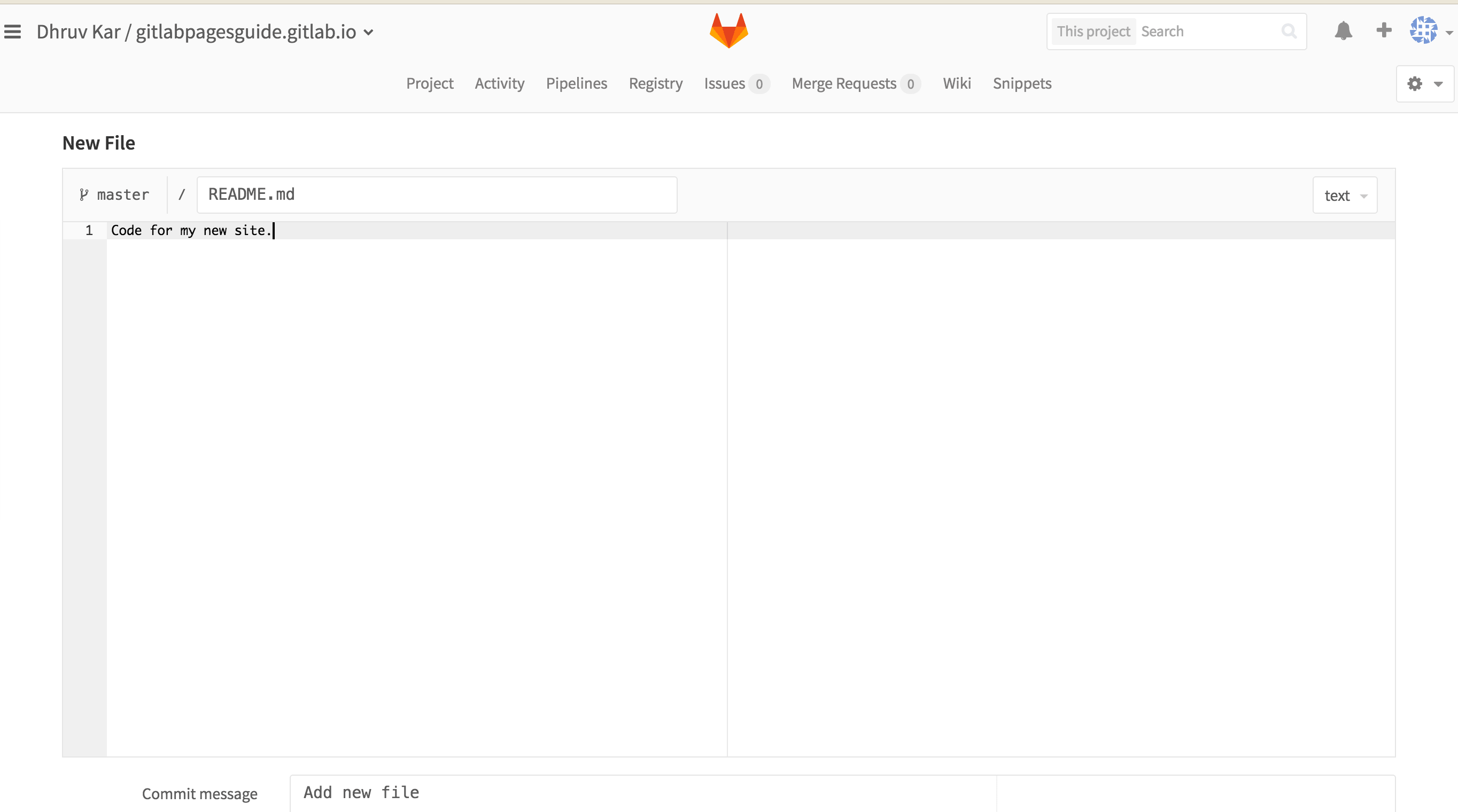This screenshot has width=1458, height=812.
Task: Click the GitLab fox logo icon
Action: pos(729,31)
